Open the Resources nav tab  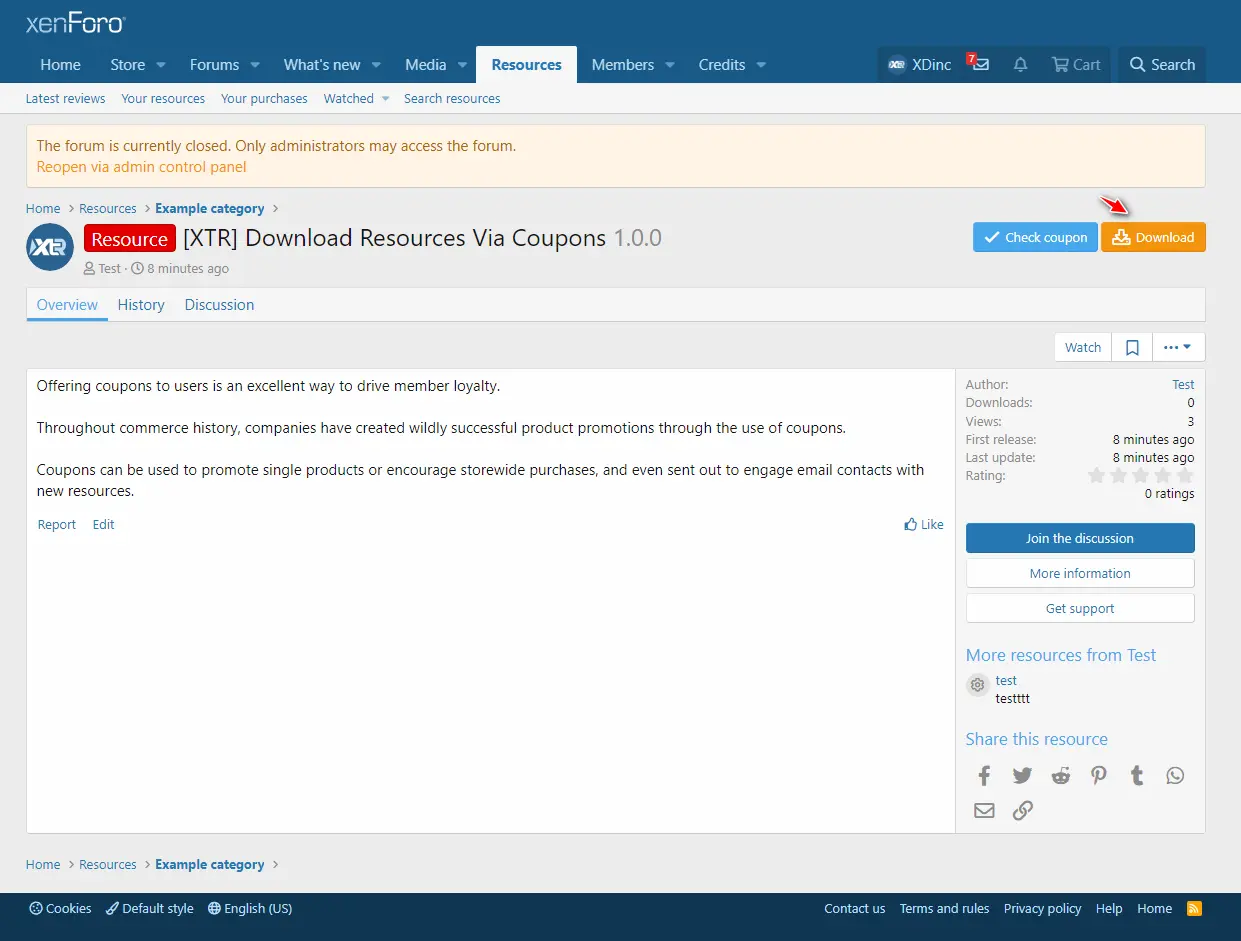(526, 65)
